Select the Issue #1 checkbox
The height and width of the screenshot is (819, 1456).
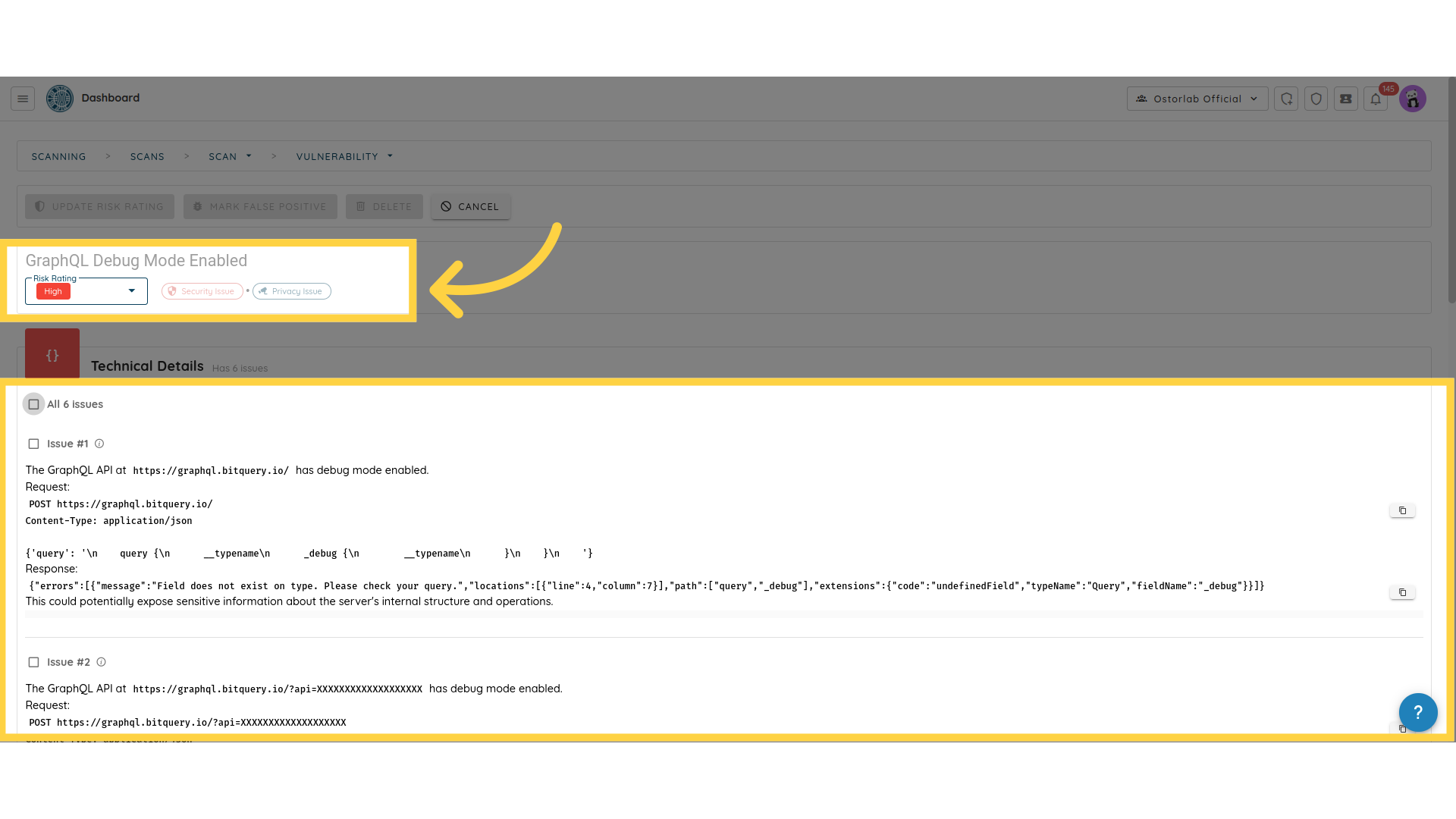(x=33, y=444)
